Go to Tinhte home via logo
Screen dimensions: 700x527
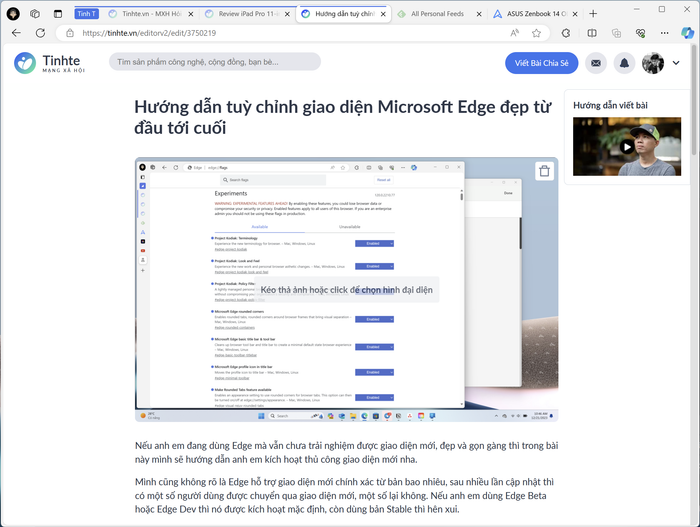[x=49, y=63]
